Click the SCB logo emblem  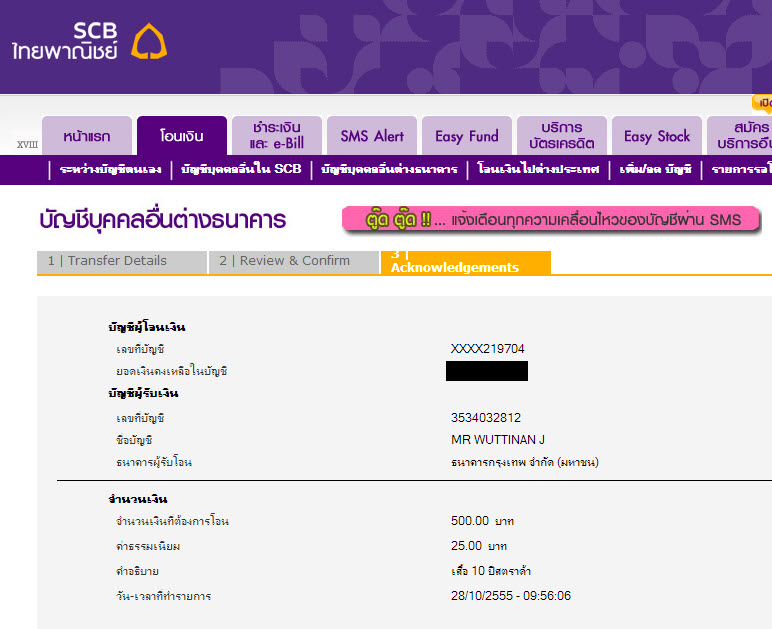coord(149,41)
